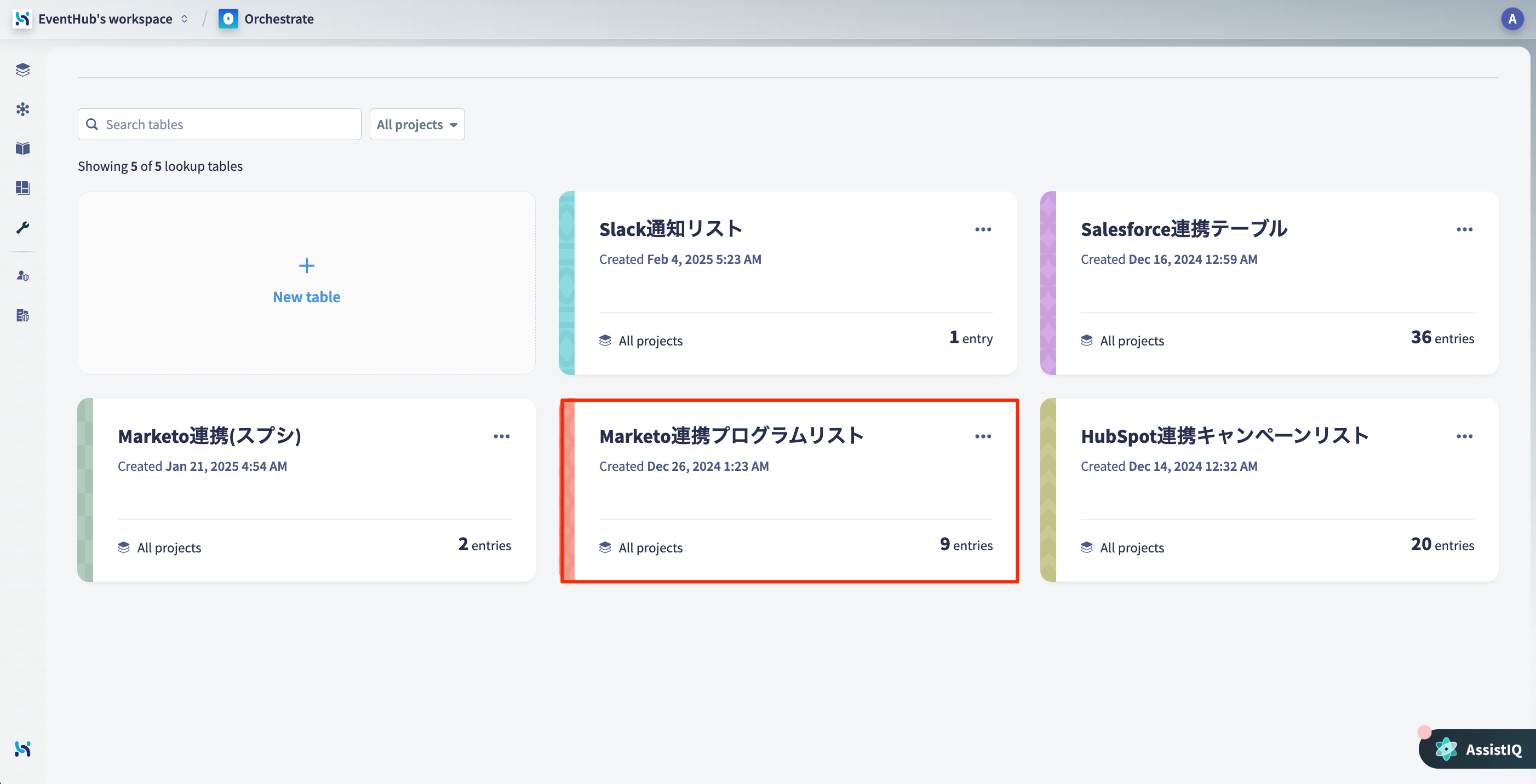The image size is (1536, 784).
Task: Open the AssistIQ assistant
Action: (x=1478, y=749)
